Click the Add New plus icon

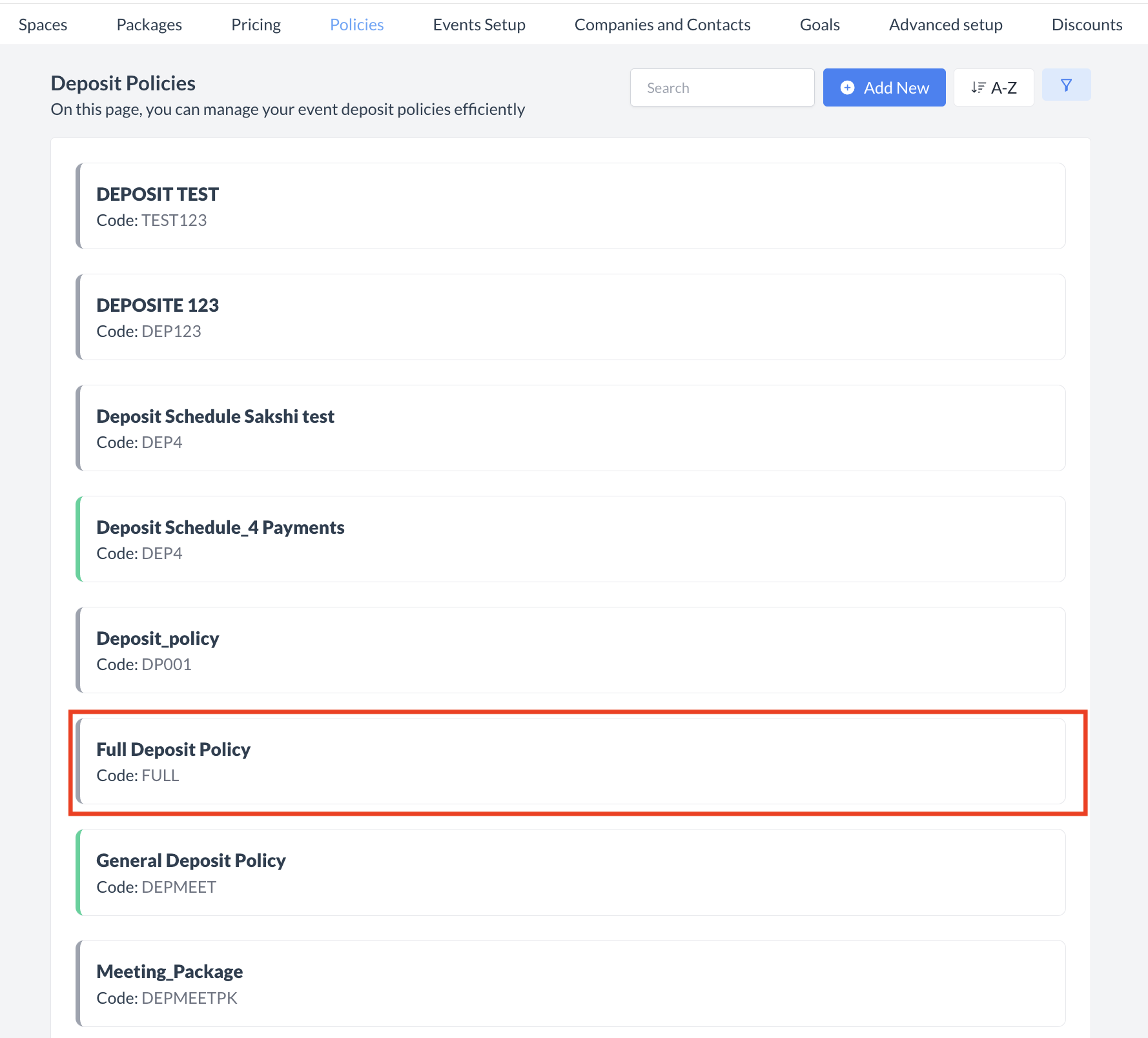click(848, 87)
